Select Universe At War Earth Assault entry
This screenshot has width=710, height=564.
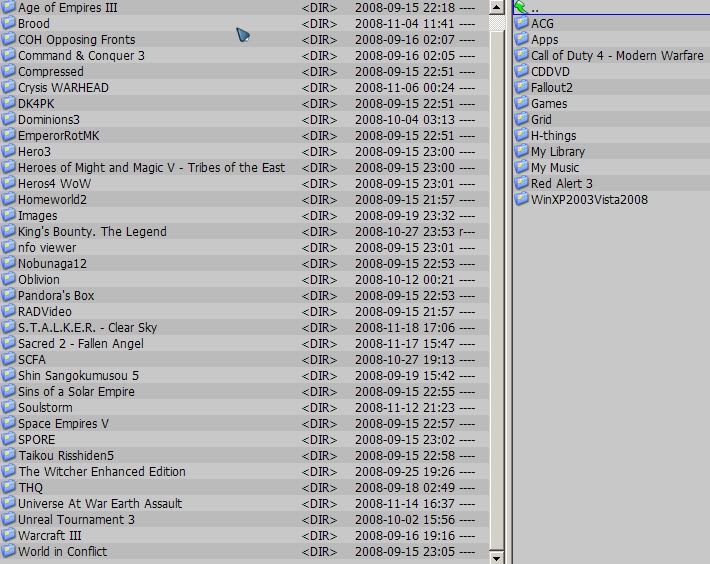coord(100,503)
